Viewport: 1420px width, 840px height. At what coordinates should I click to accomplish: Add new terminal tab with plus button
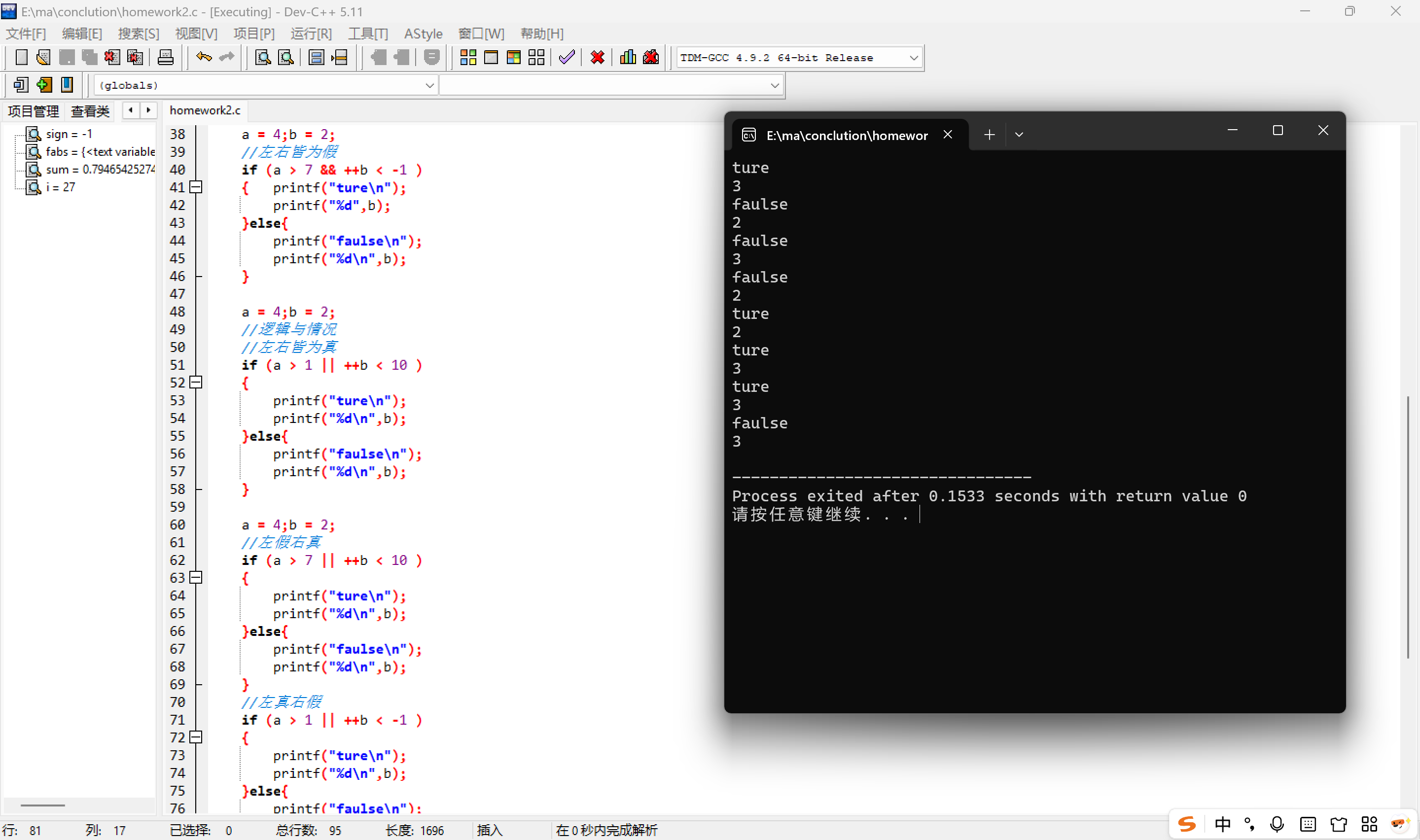click(989, 135)
